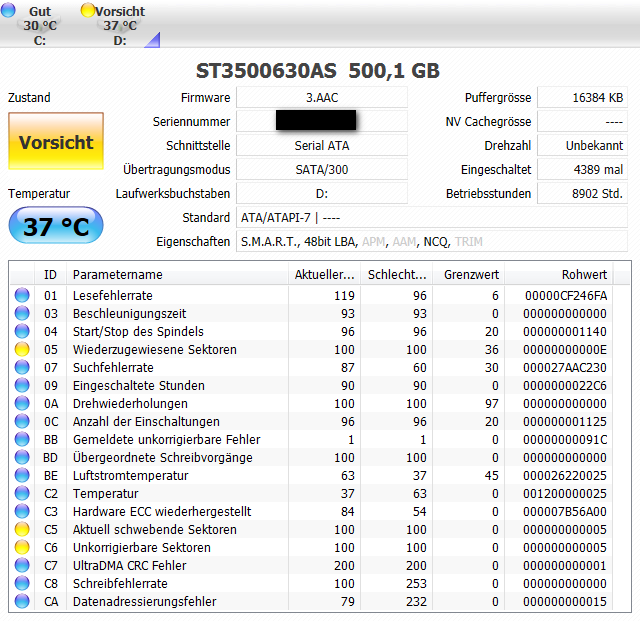Screen dimensions: 640x621
Task: Click the Aktueller... column header
Action: click(324, 274)
